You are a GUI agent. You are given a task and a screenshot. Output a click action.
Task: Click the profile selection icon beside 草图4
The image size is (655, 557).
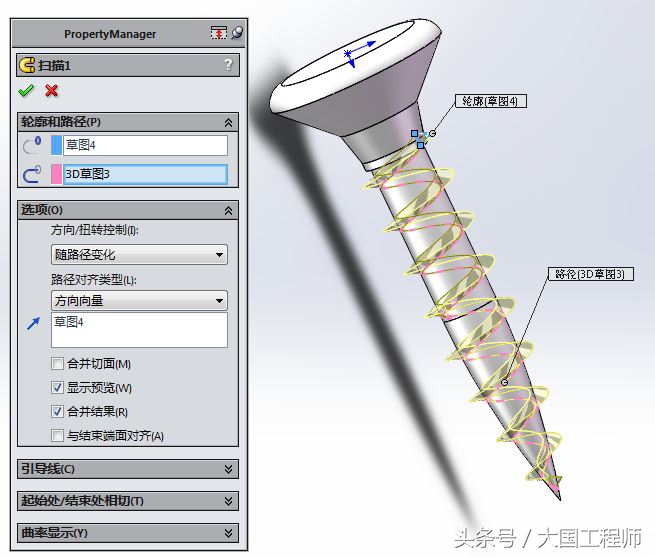[x=32, y=145]
